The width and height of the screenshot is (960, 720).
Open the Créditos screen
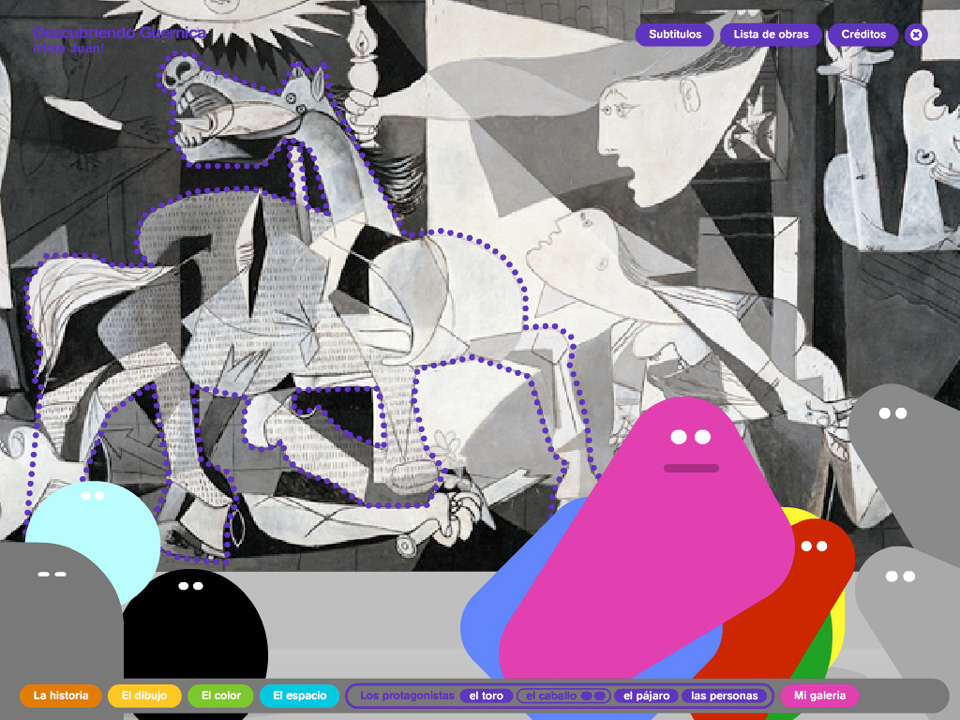[863, 34]
